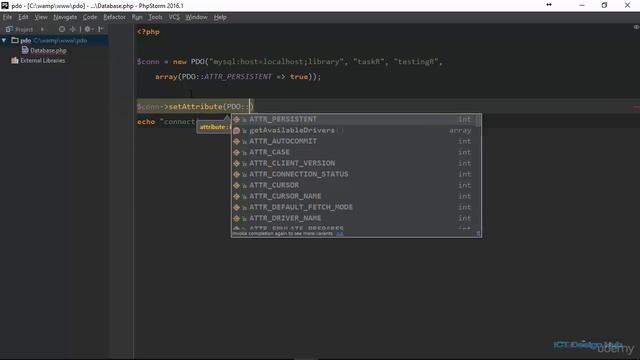Click the External Libraries icon
This screenshot has height=360, width=640.
(15, 60)
